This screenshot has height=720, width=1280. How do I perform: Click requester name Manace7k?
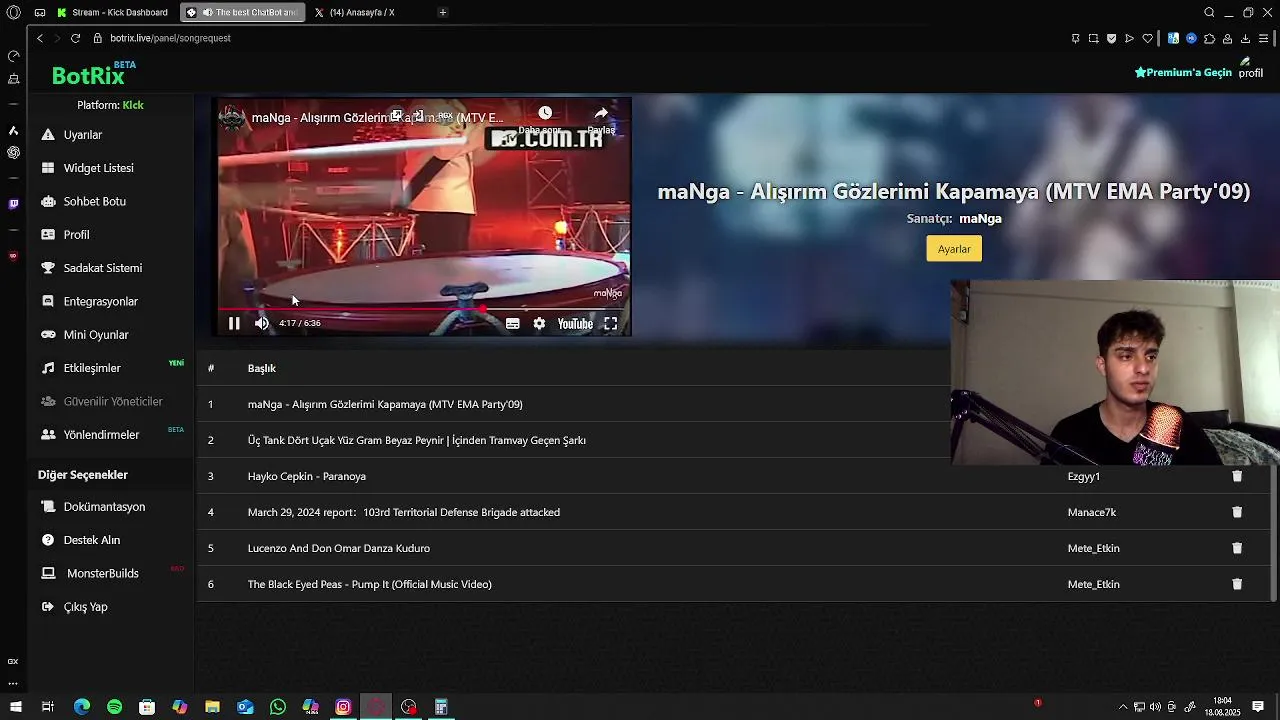click(x=1092, y=512)
